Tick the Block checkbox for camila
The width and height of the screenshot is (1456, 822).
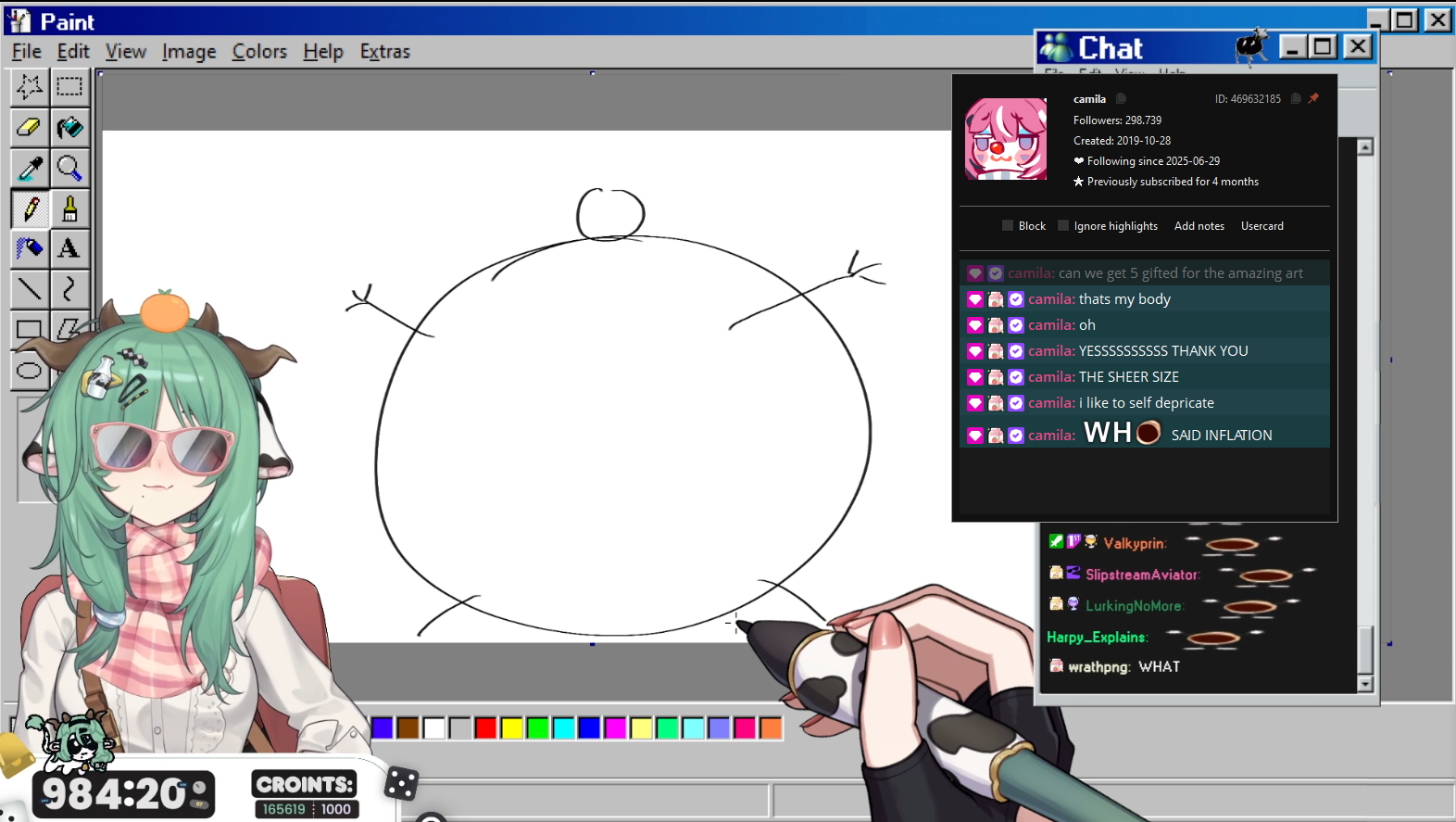coord(1008,225)
